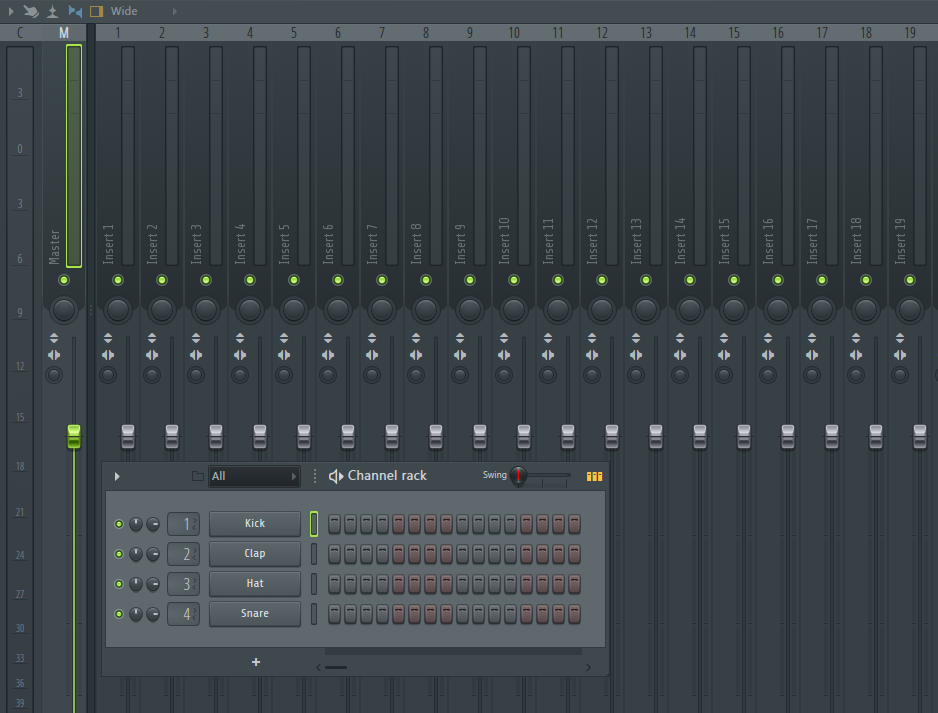Image resolution: width=938 pixels, height=713 pixels.
Task: Toggle the mixer layout square icon
Action: coord(96,11)
